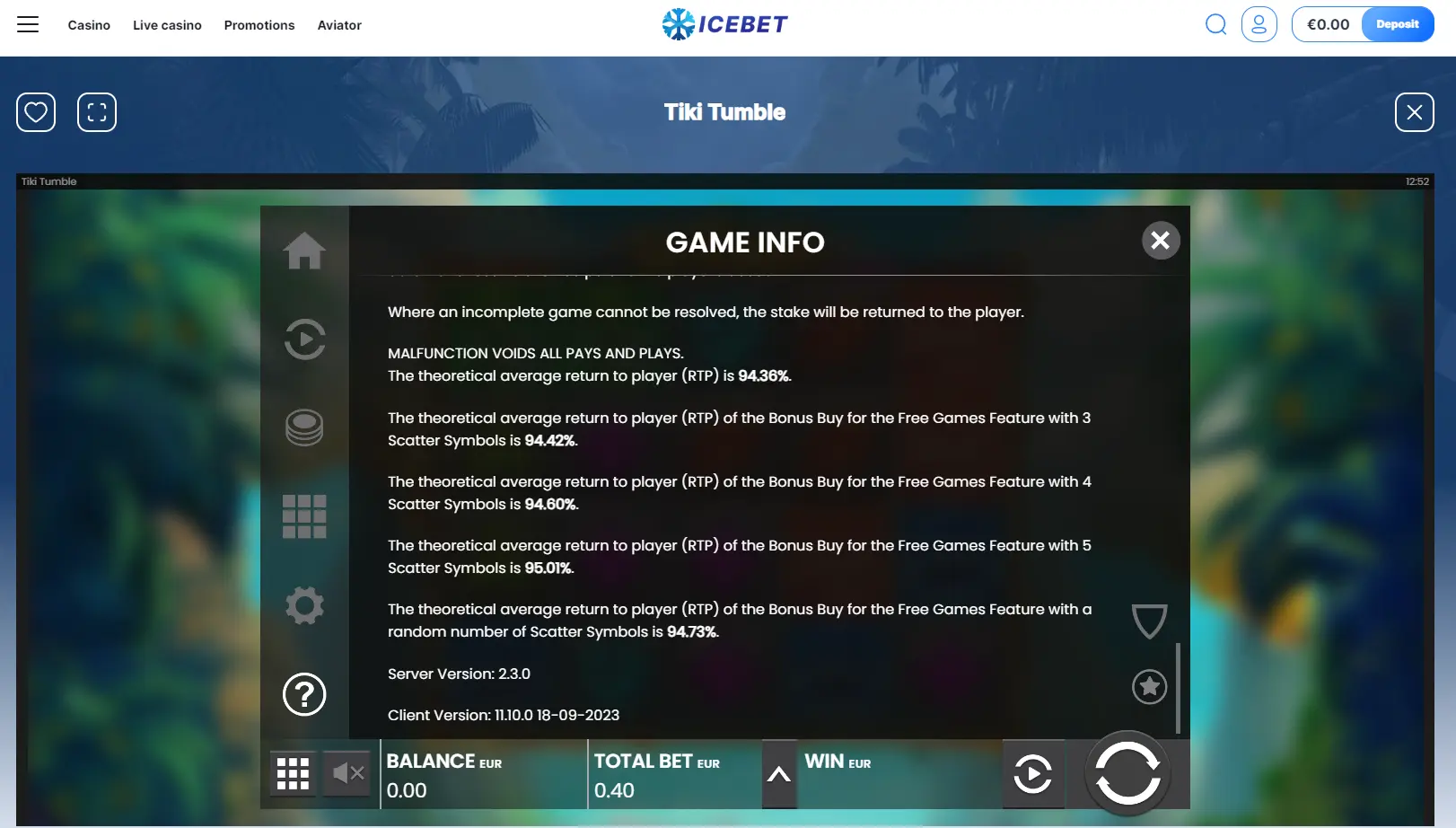This screenshot has height=828, width=1456.
Task: Select the 94.42% RTP value
Action: [551, 441]
